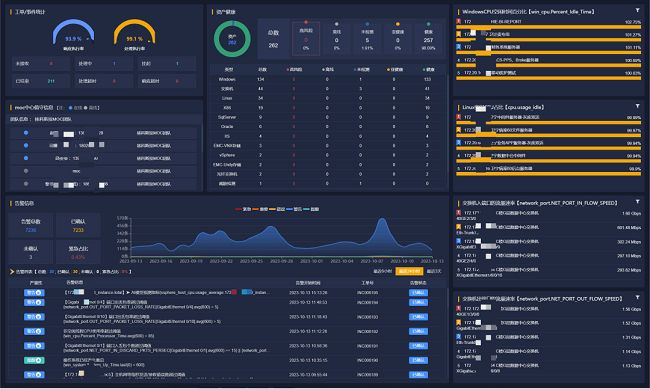Image resolution: width=650 pixels, height=389 pixels.
Task: Click the filter icon on NET_PORT_OUT_FLOW_SPEED panel
Action: (638, 297)
